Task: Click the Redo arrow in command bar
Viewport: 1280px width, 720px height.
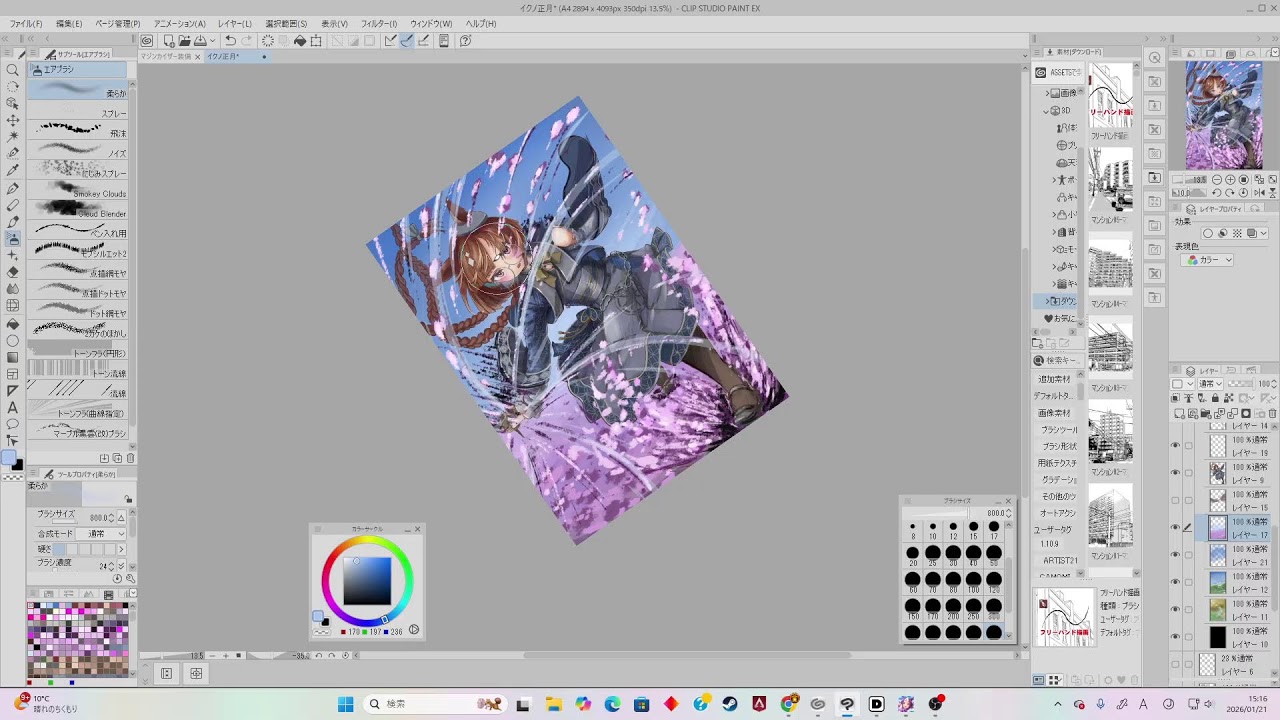Action: 247,41
